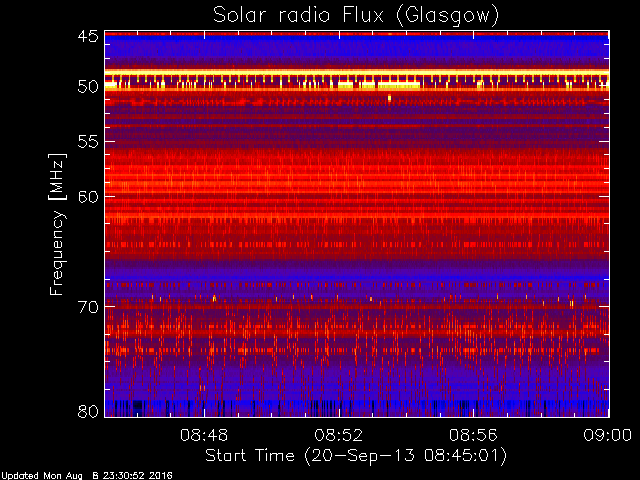
Task: Click the blue band just below 45 MHz
Action: (357, 48)
